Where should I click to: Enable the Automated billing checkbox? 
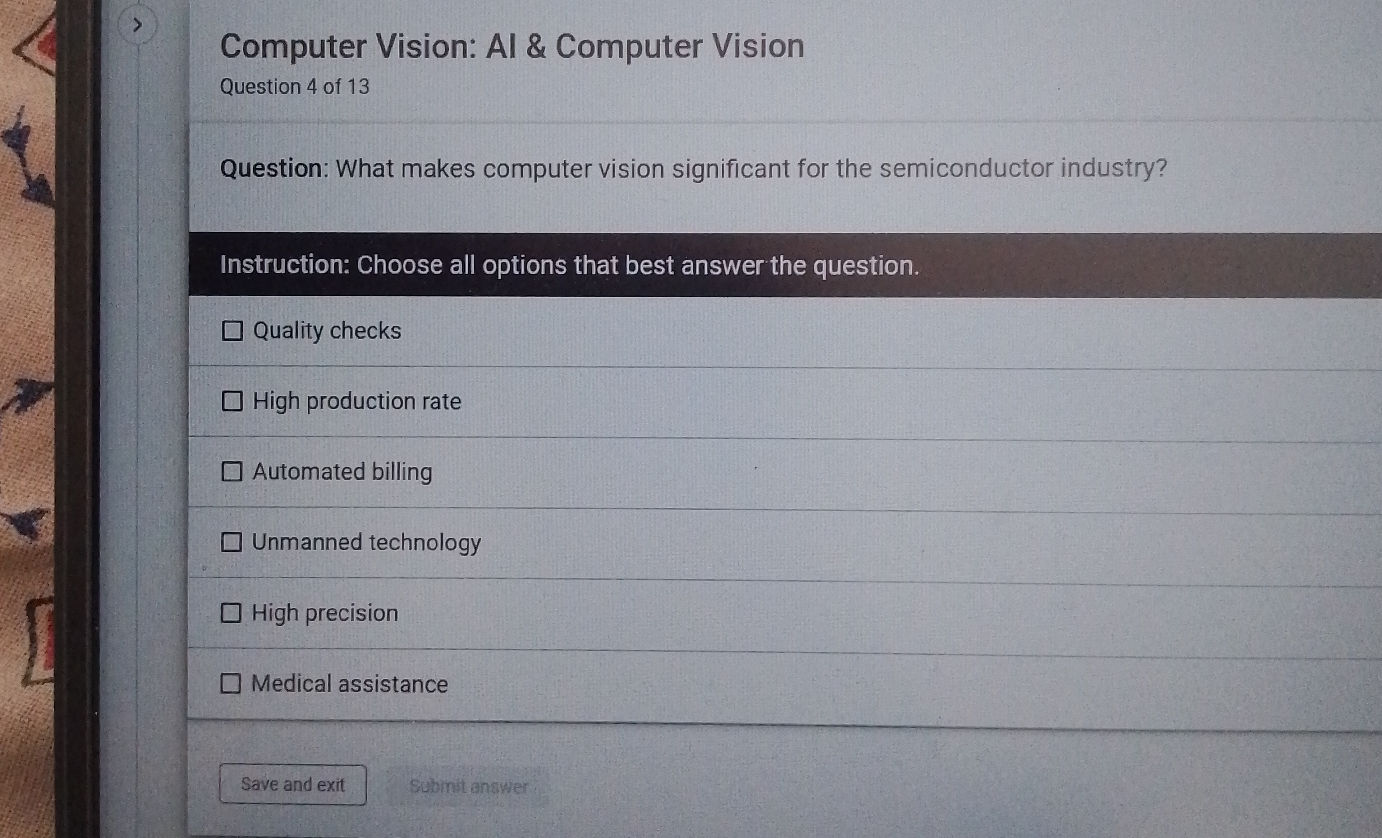(x=231, y=472)
